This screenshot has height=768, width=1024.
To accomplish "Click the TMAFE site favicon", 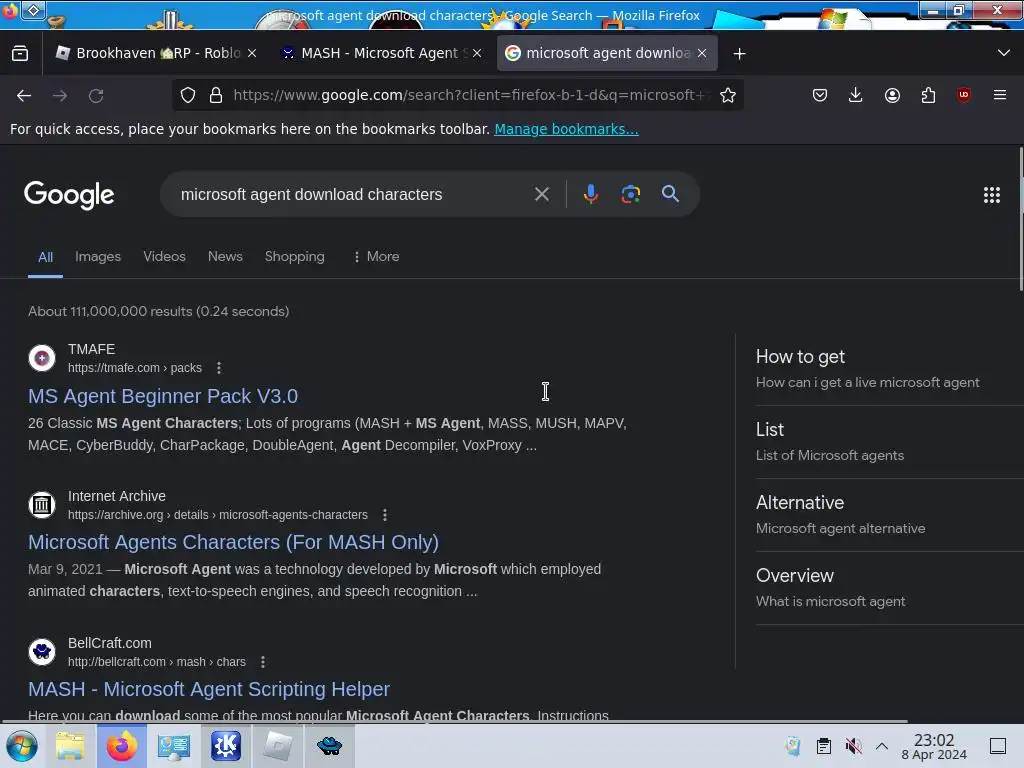I will [42, 358].
